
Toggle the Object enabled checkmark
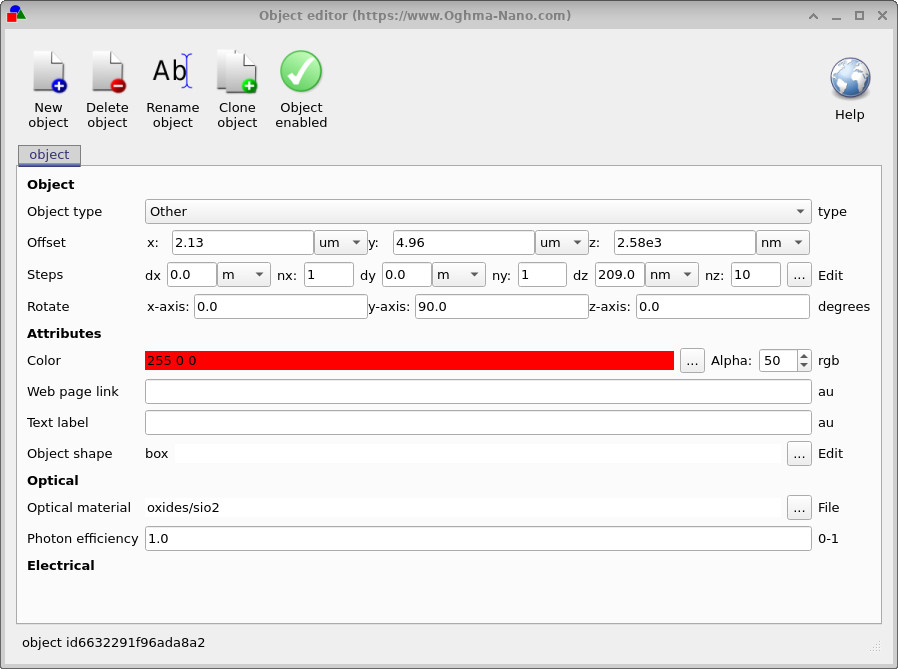coord(301,72)
